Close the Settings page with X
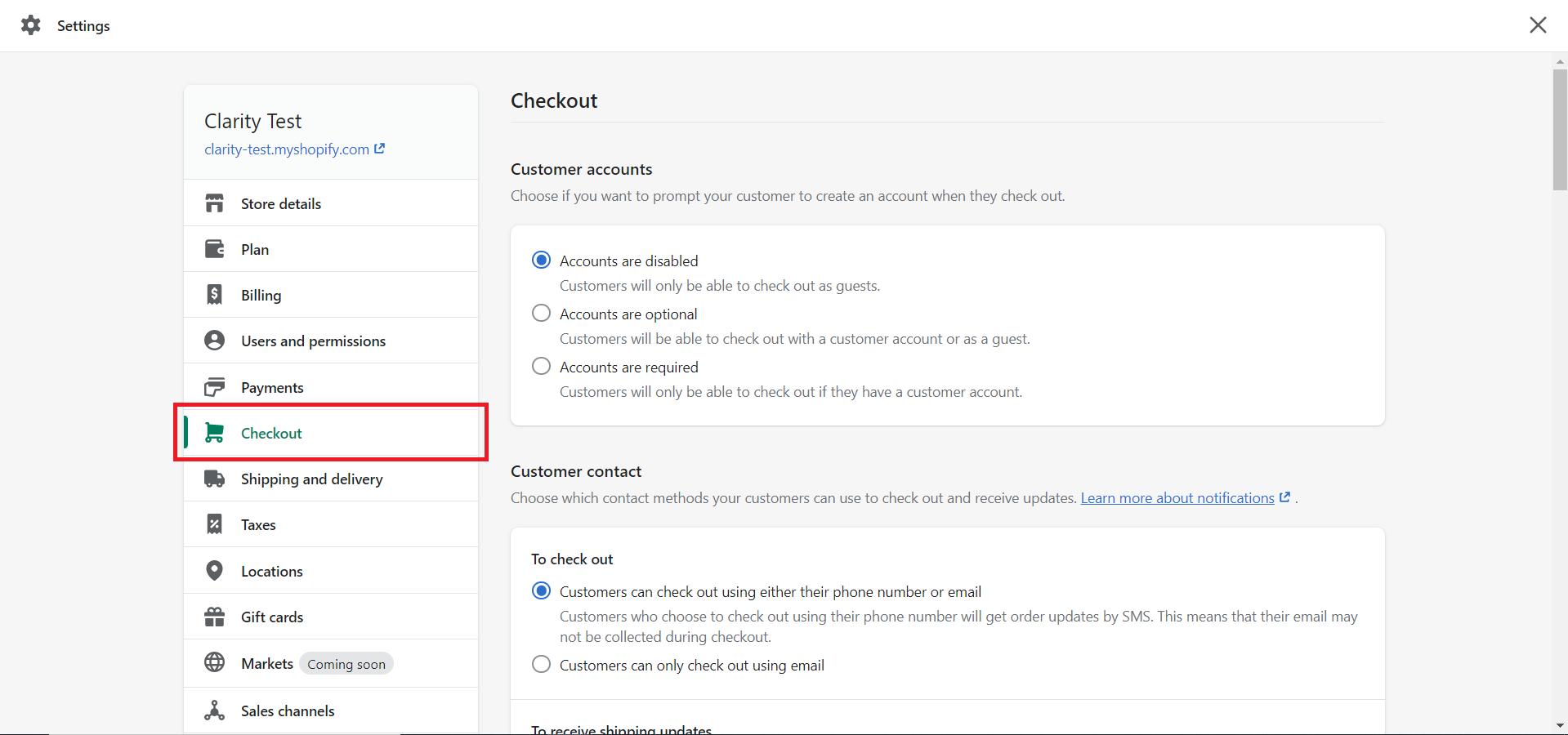The width and height of the screenshot is (1568, 735). click(x=1539, y=25)
